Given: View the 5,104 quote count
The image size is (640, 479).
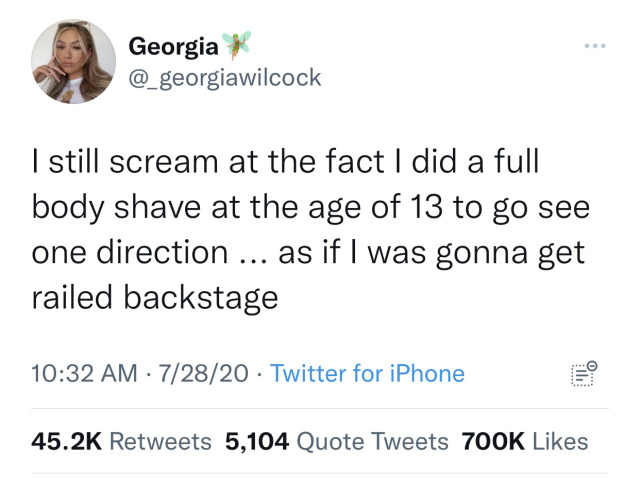Looking at the screenshot, I should (x=258, y=440).
